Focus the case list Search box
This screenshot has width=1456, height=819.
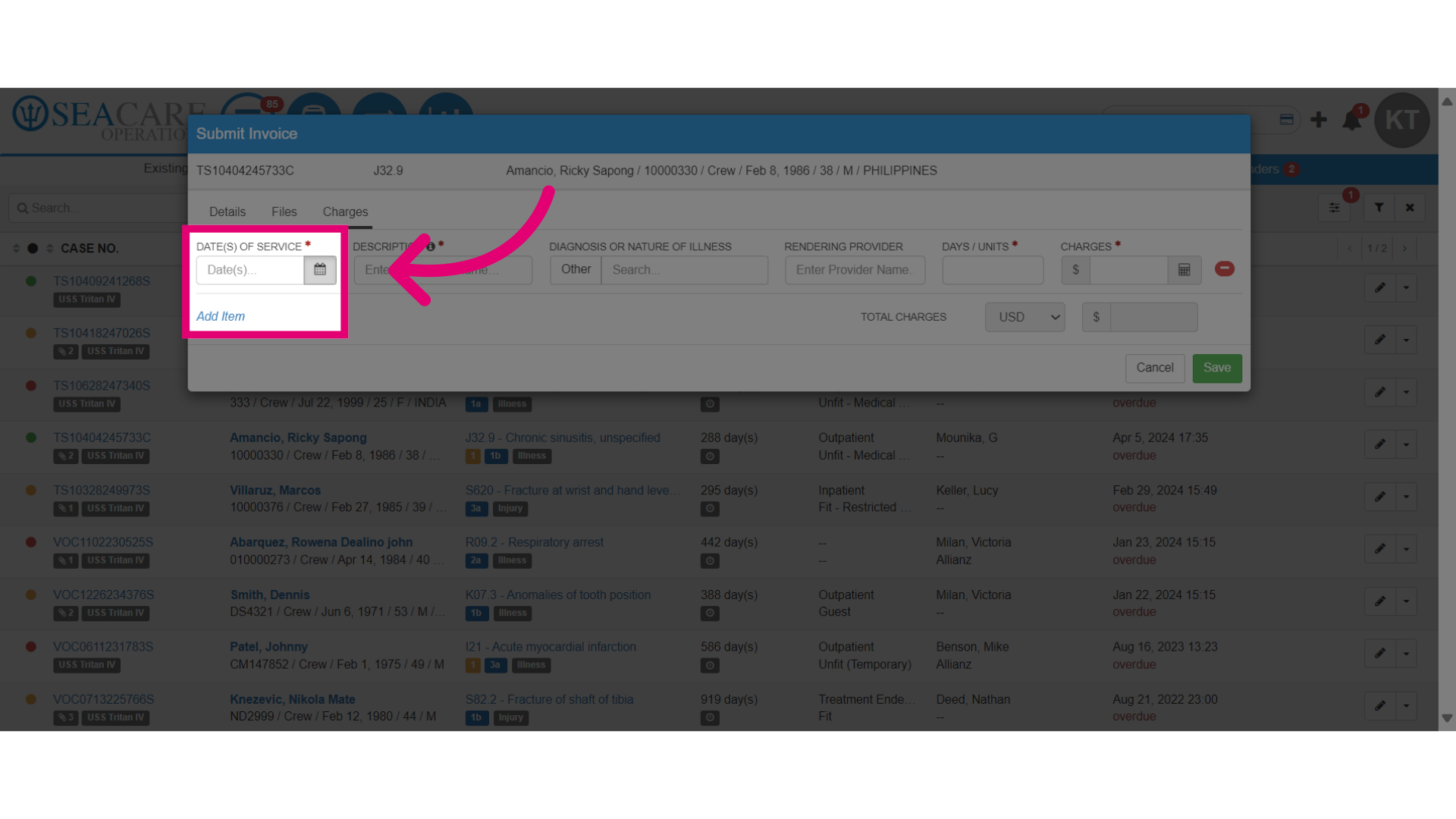(x=99, y=208)
